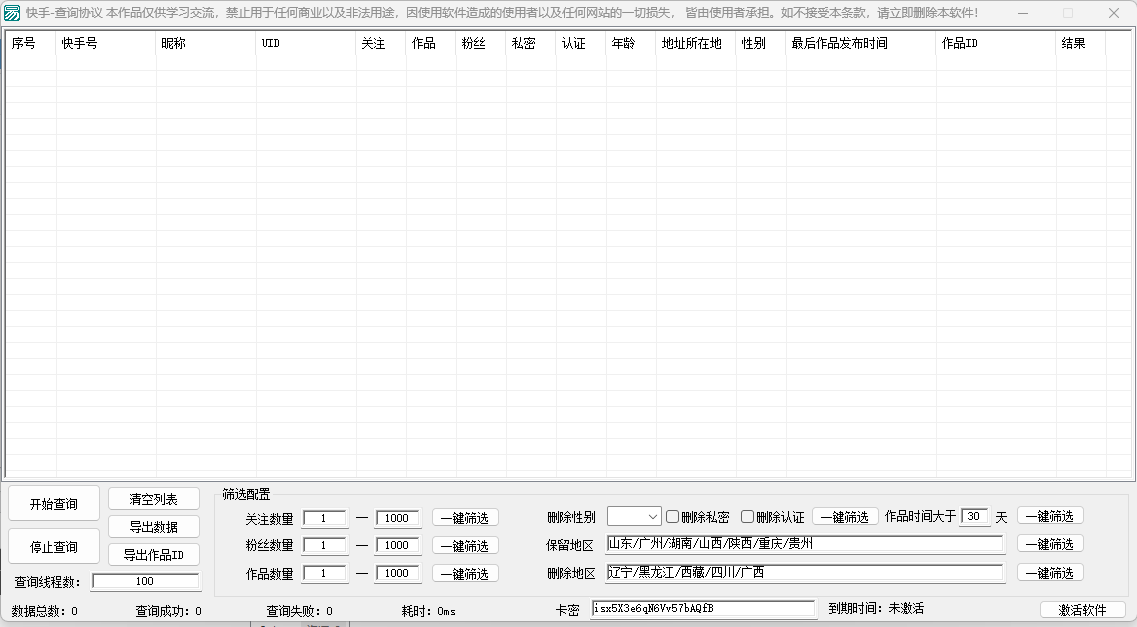This screenshot has width=1137, height=627.
Task: Click the 导出作品ID button
Action: coord(154,555)
